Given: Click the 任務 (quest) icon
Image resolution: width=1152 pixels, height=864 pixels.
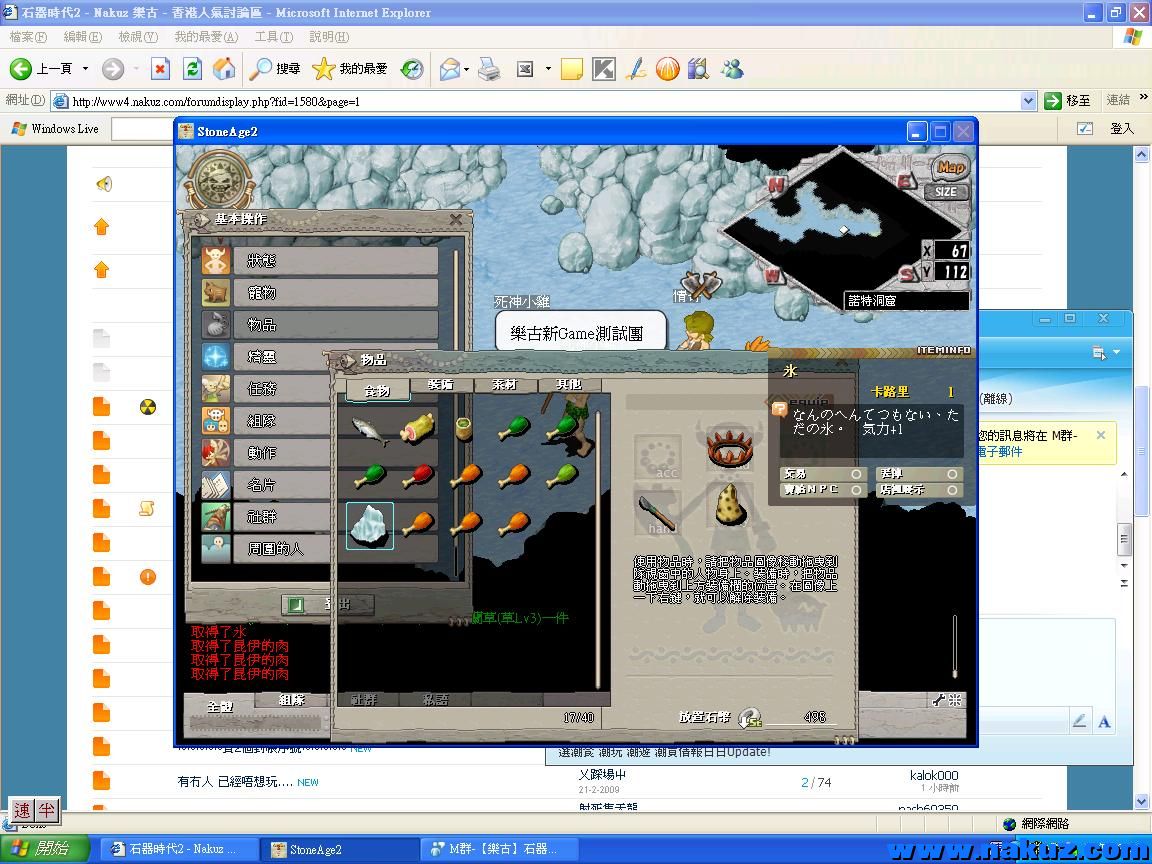Looking at the screenshot, I should click(x=216, y=389).
